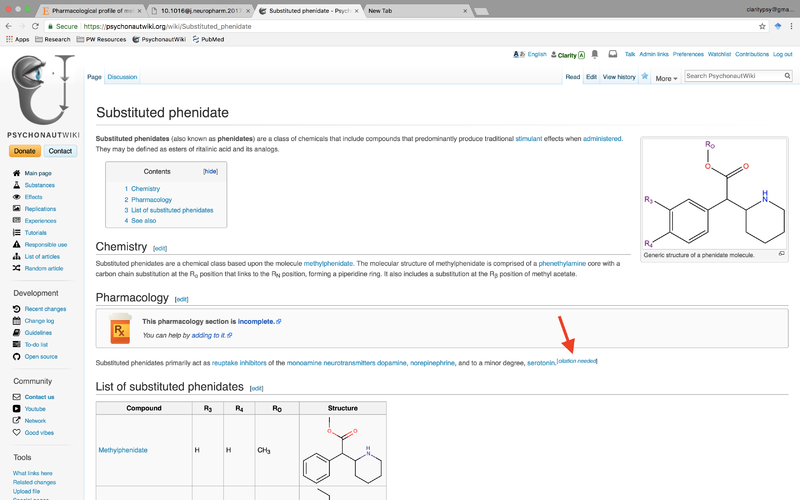
Task: Open Recent changes in the sidebar
Action: pos(45,309)
